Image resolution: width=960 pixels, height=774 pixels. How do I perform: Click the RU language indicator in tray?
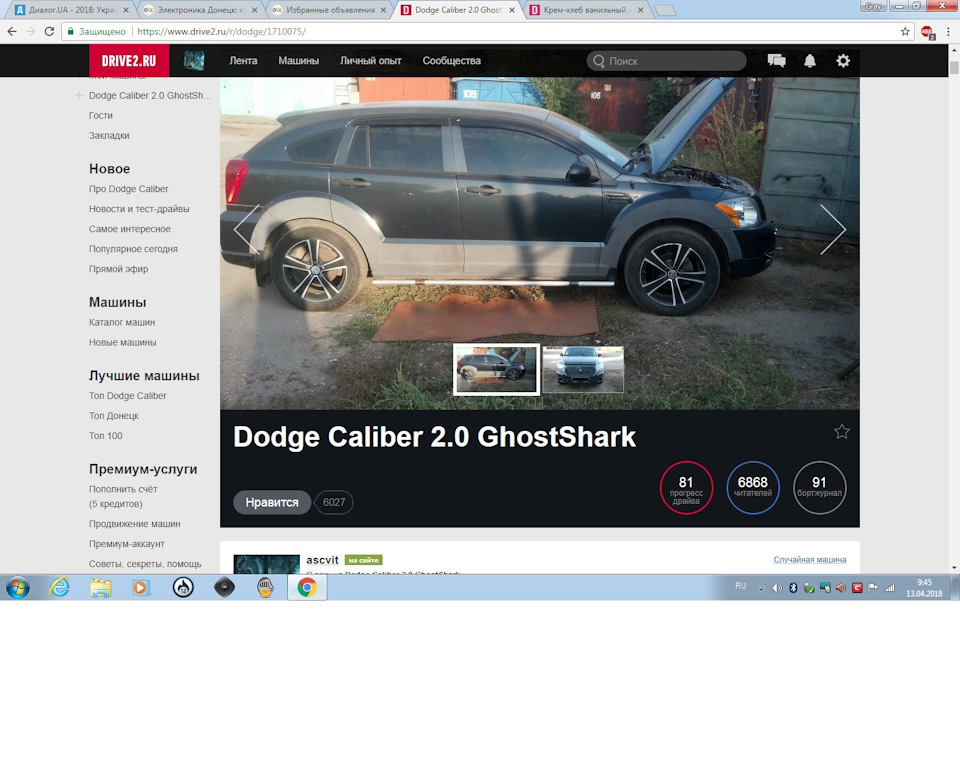[741, 586]
